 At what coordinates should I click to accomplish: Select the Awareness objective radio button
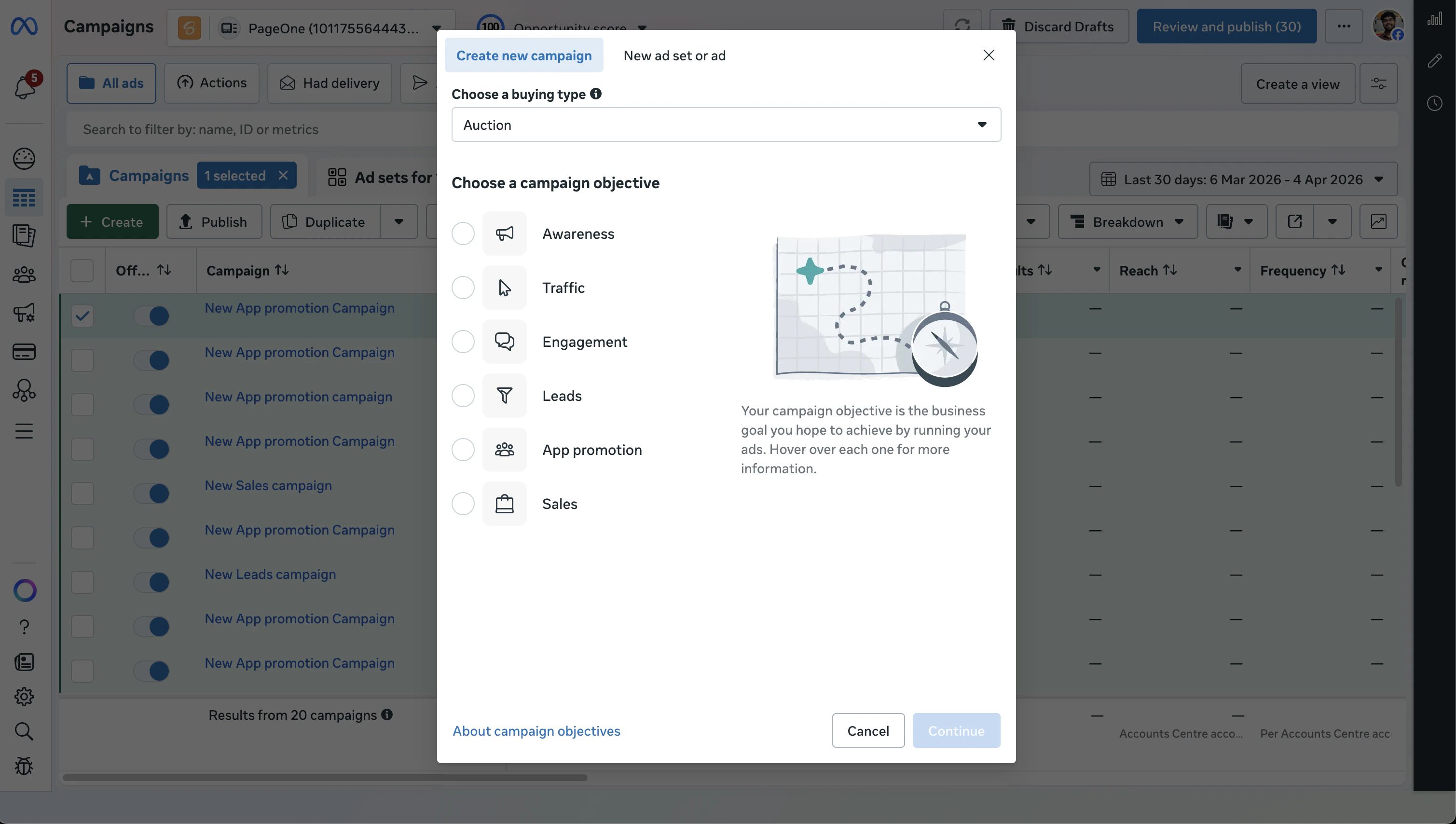tap(462, 233)
